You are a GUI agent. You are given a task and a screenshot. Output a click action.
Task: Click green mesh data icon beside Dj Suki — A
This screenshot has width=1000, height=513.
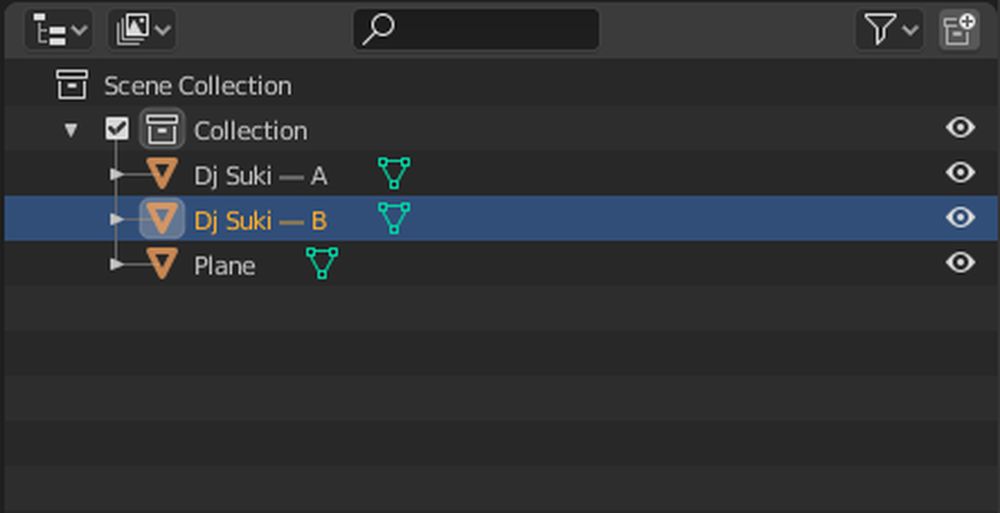(x=393, y=173)
